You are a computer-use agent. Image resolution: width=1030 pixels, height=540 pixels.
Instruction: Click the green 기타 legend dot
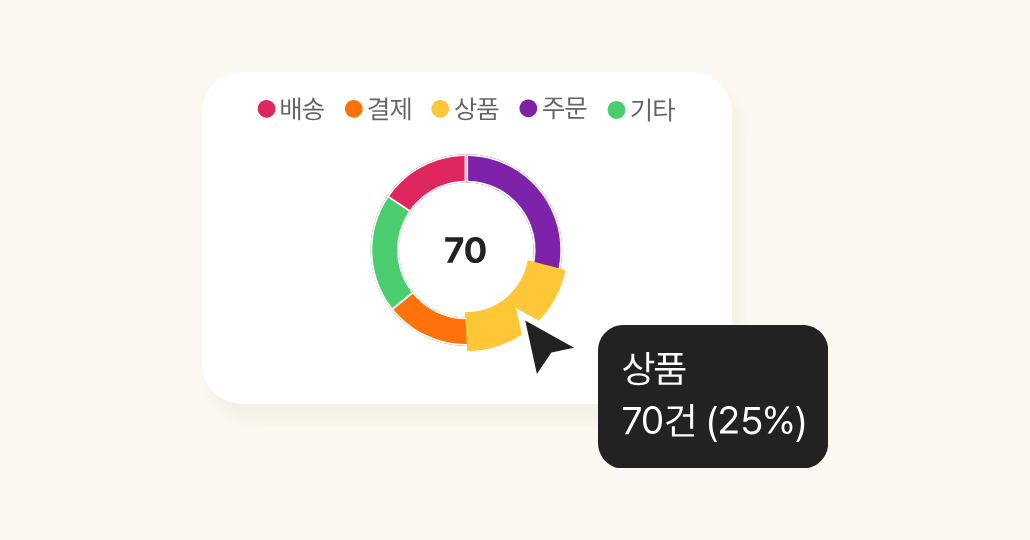coord(616,110)
